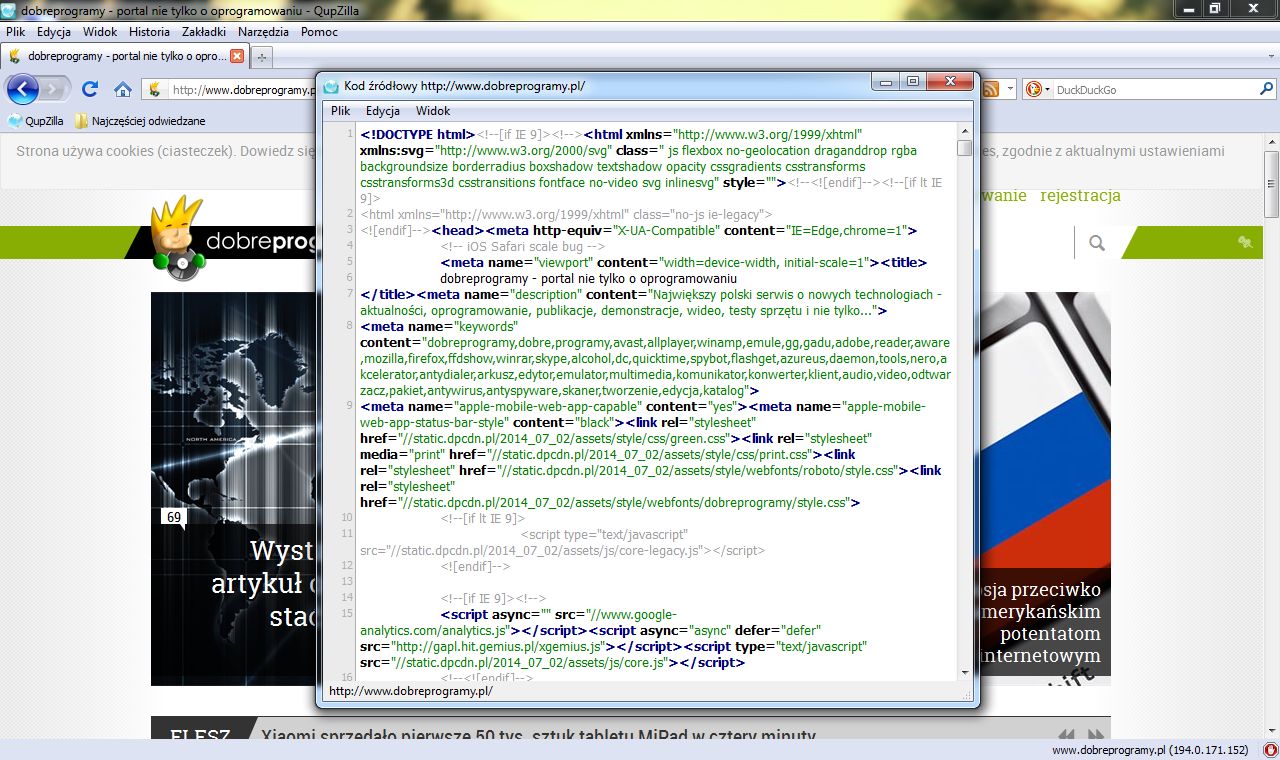The height and width of the screenshot is (760, 1280).
Task: Click the DOCTYPE html line in source
Action: tap(417, 134)
